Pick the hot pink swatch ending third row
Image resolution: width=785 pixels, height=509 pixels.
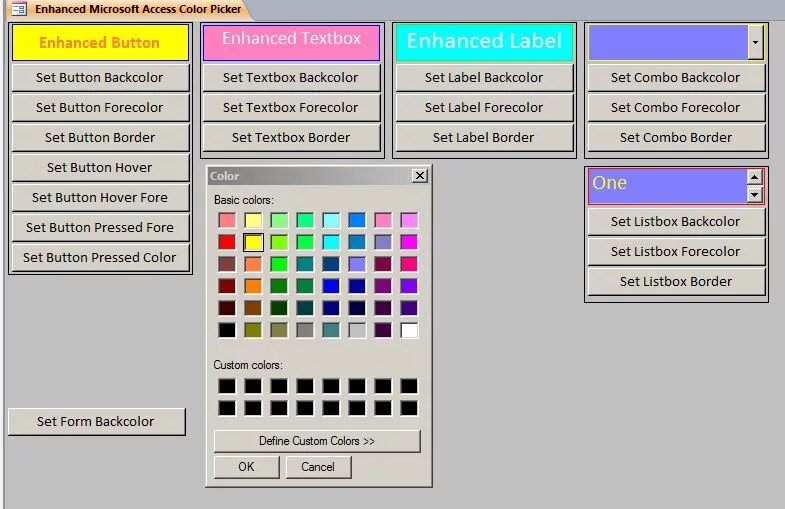point(409,264)
